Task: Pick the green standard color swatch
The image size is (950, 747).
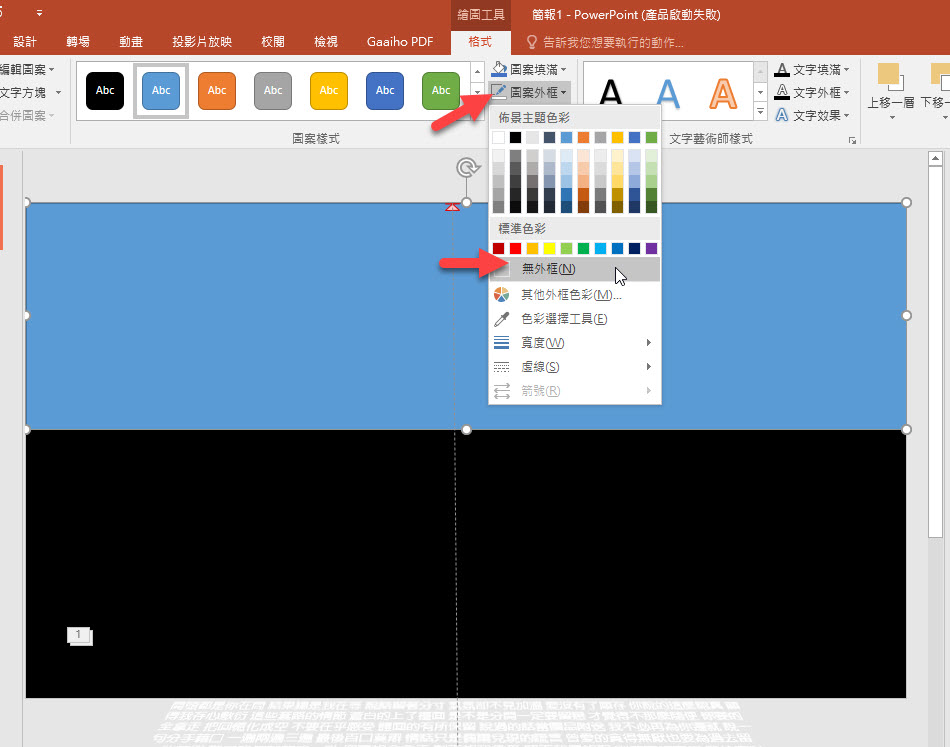Action: 583,248
